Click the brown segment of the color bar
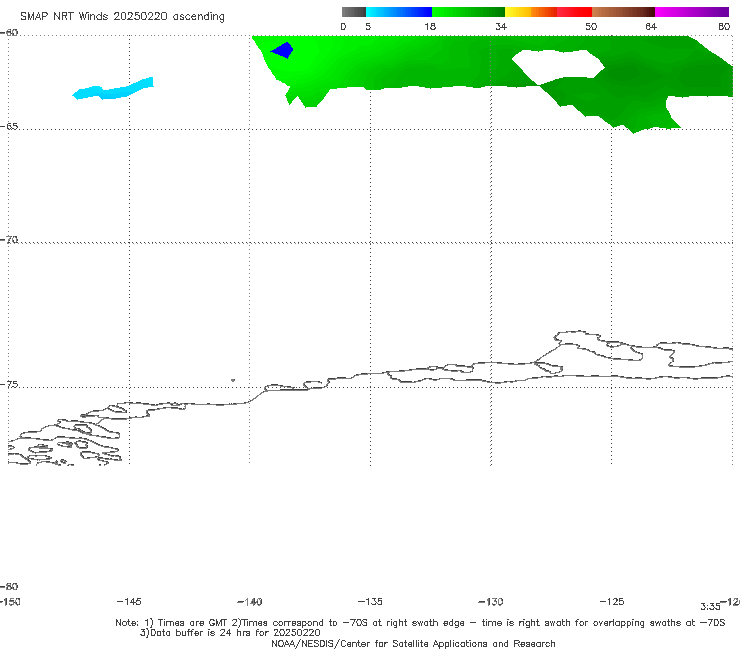The height and width of the screenshot is (650, 740). click(x=623, y=12)
